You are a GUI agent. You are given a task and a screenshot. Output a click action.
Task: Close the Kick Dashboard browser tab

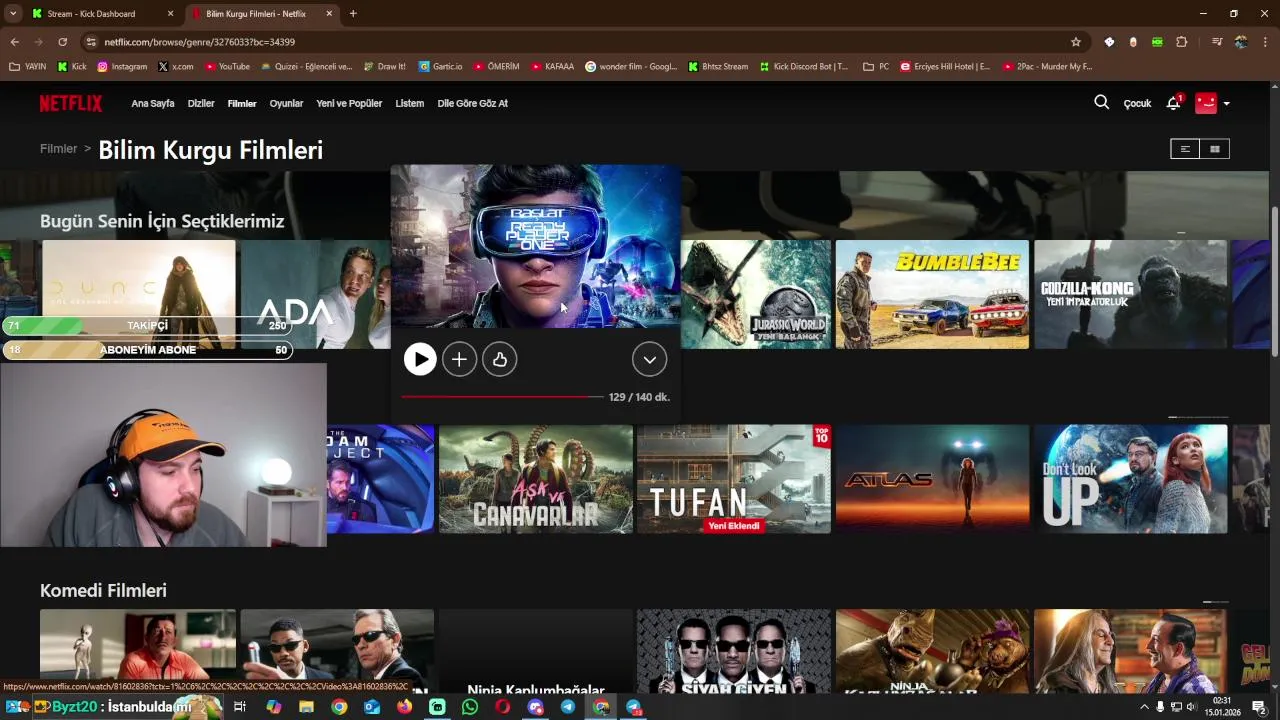point(170,14)
